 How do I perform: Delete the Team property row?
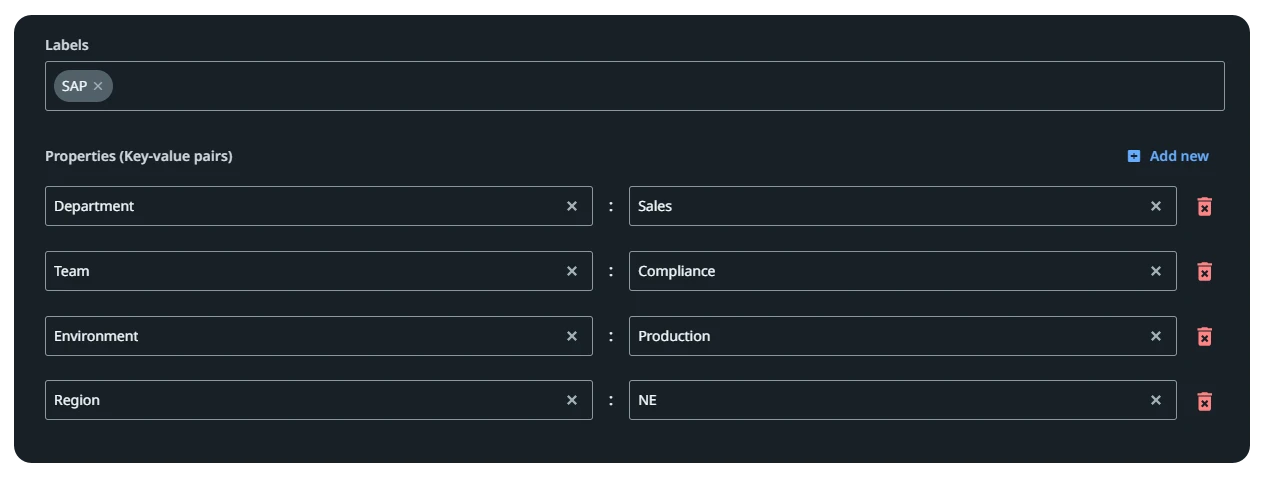coord(1205,271)
